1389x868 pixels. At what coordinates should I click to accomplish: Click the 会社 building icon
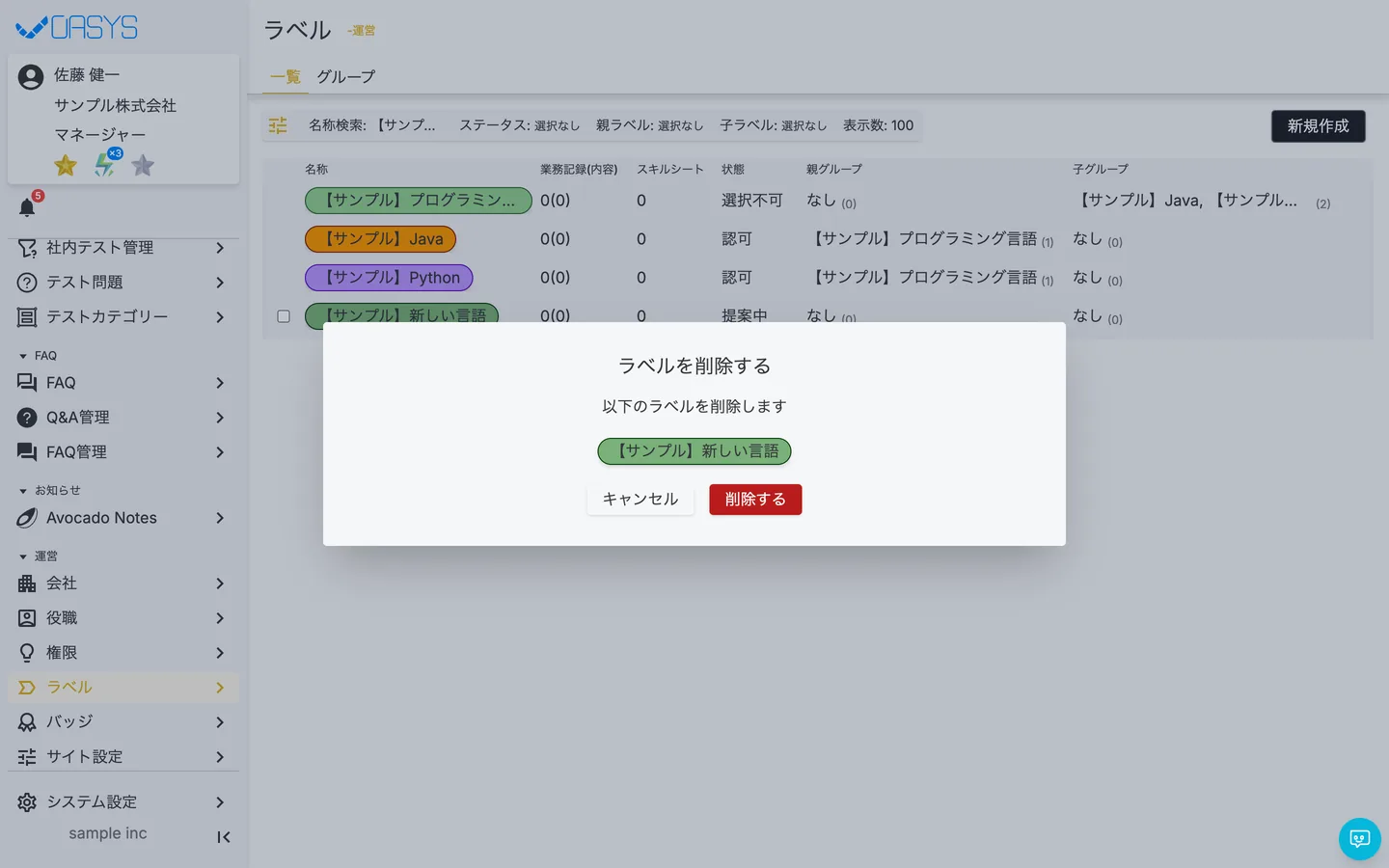point(27,583)
